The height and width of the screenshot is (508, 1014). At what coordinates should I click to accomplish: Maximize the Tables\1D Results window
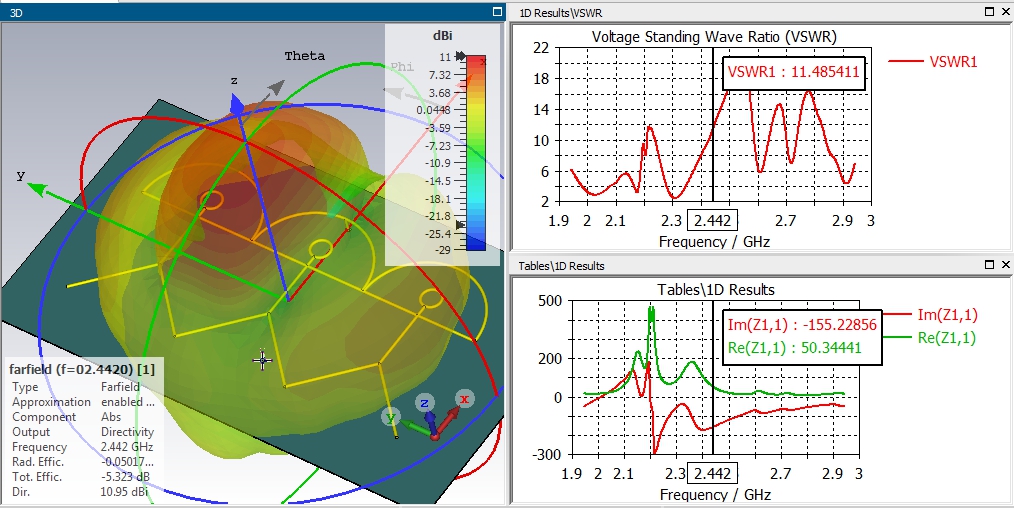tap(990, 265)
